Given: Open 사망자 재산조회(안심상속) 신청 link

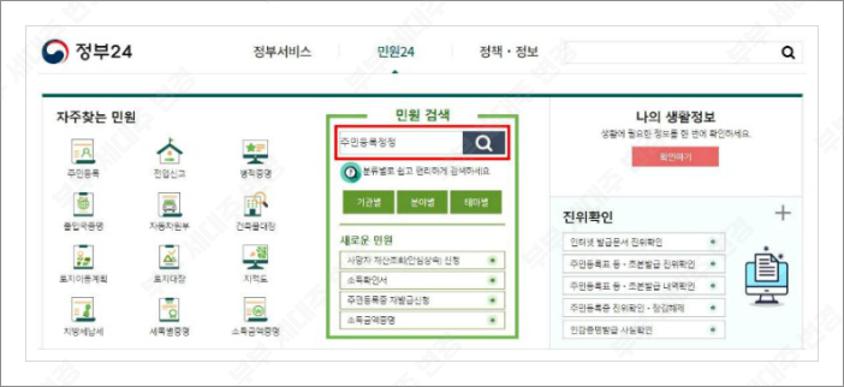Looking at the screenshot, I should tap(423, 260).
